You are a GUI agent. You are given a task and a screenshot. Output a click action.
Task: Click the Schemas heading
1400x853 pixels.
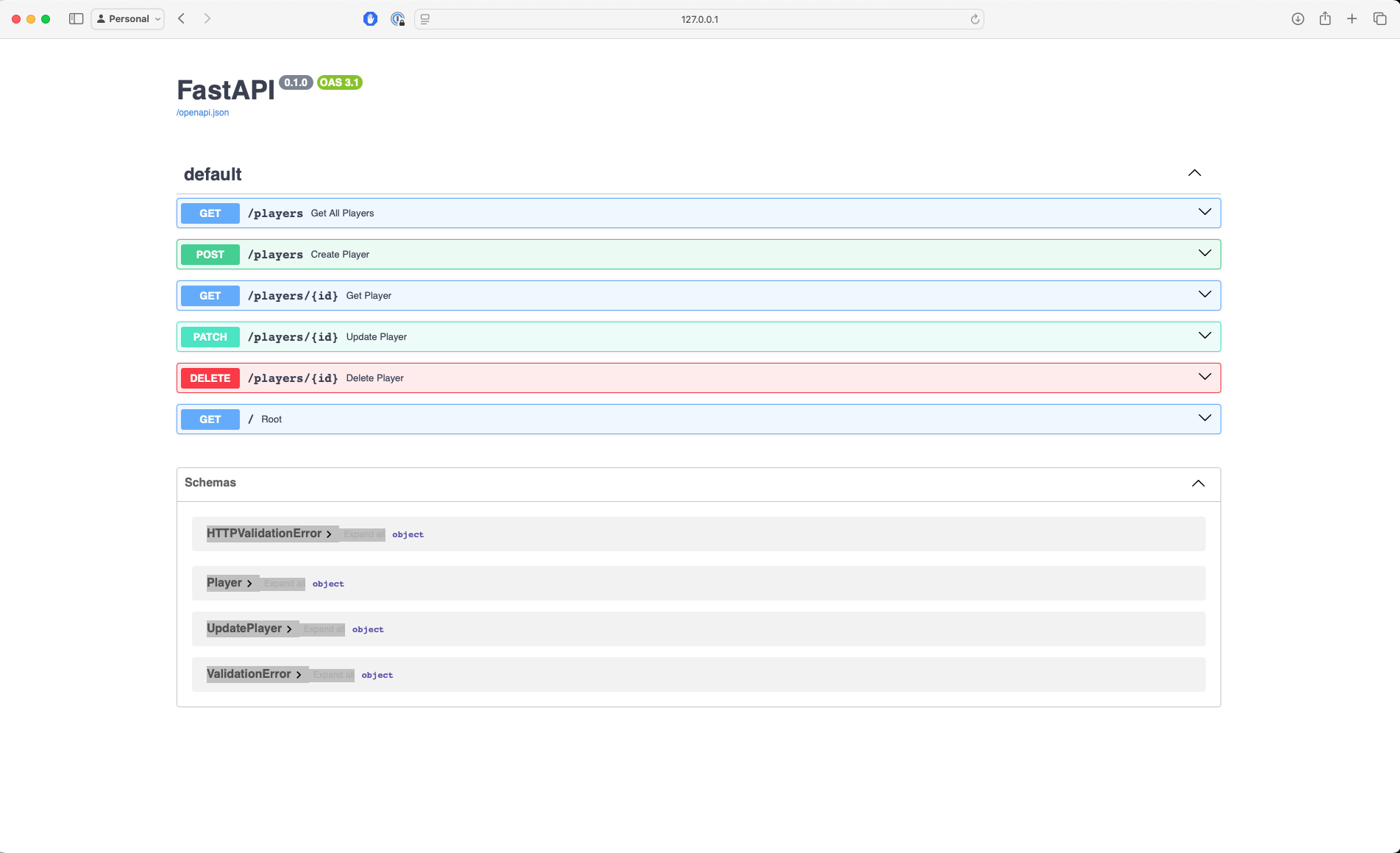(210, 483)
